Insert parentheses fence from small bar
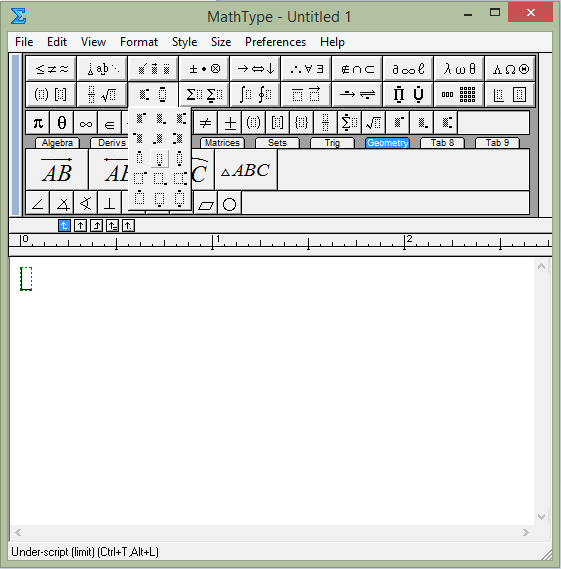The width and height of the screenshot is (561, 569). [x=254, y=123]
